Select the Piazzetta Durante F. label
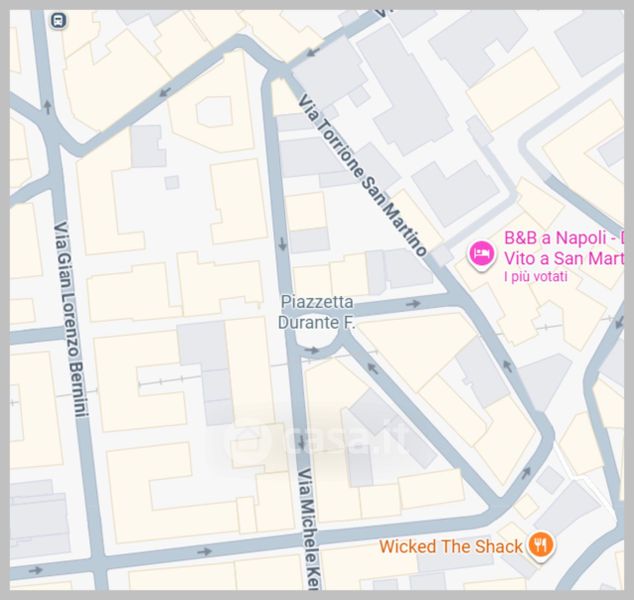This screenshot has height=600, width=634. coord(317,312)
